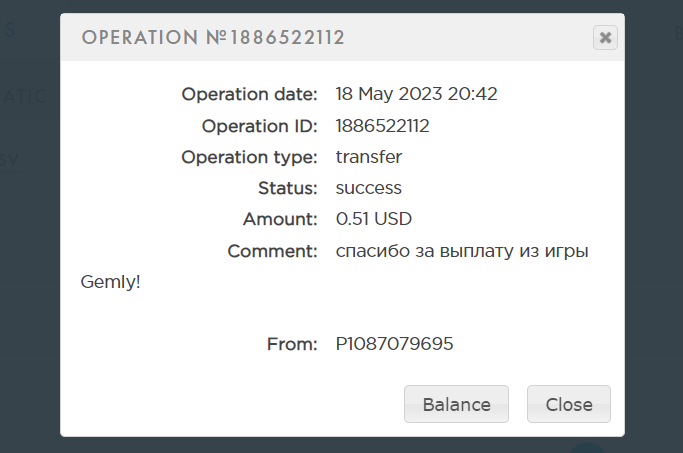
Task: Click the Operation type value transfer
Action: (x=369, y=157)
